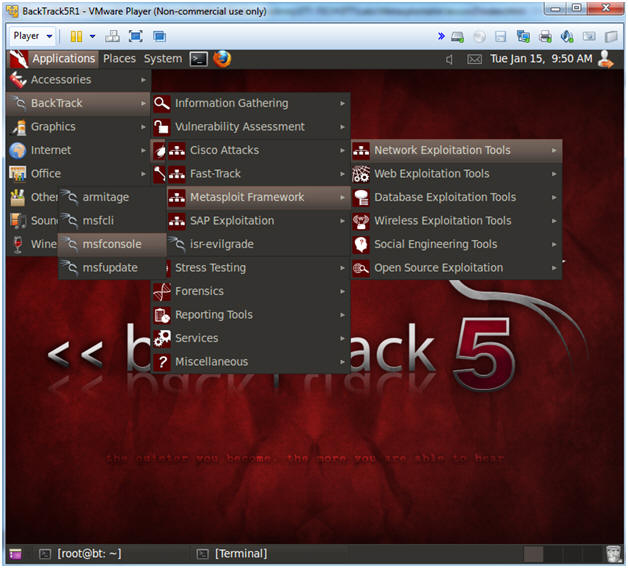Open the Services category
This screenshot has width=628, height=568.
(x=251, y=338)
